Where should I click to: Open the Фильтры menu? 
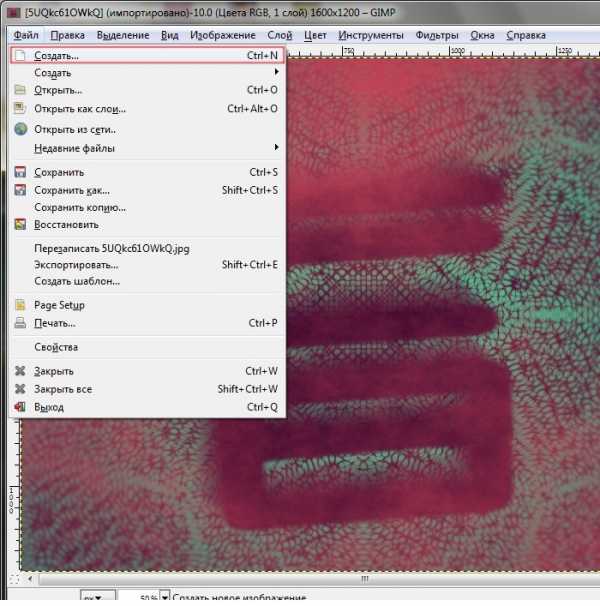click(437, 35)
